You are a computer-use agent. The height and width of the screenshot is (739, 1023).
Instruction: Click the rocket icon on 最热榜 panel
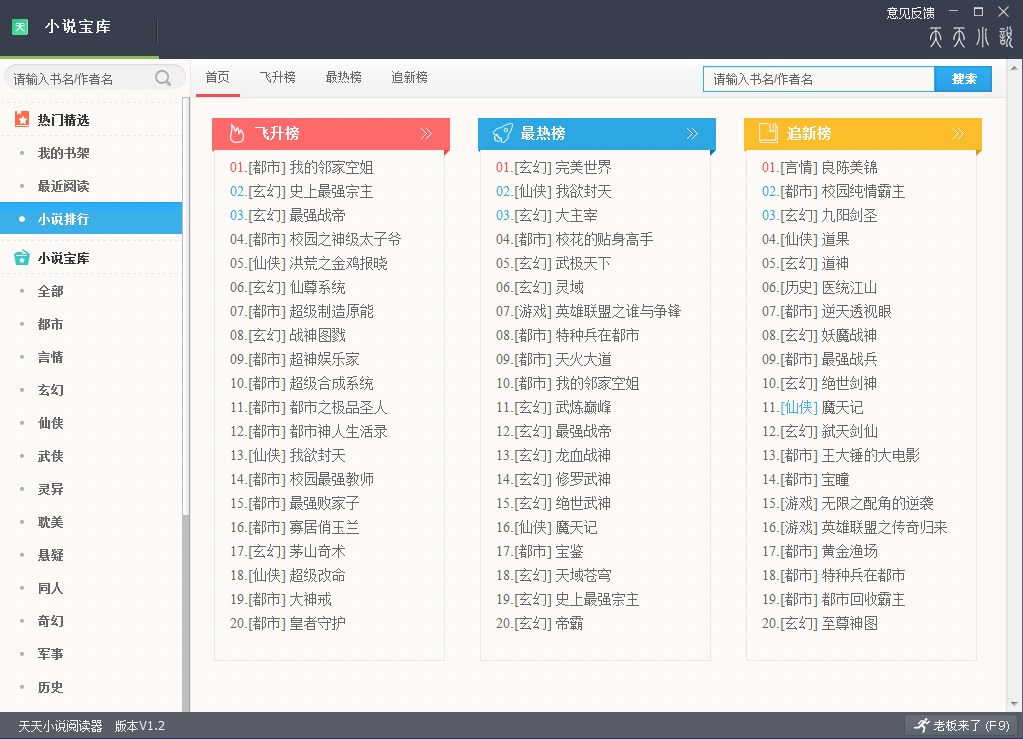point(501,132)
